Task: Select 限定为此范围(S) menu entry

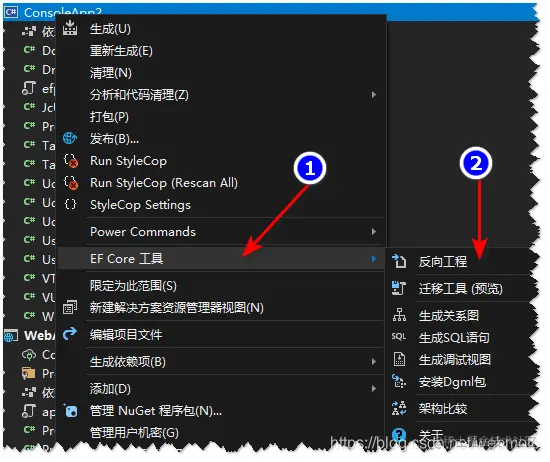Action: point(222,286)
